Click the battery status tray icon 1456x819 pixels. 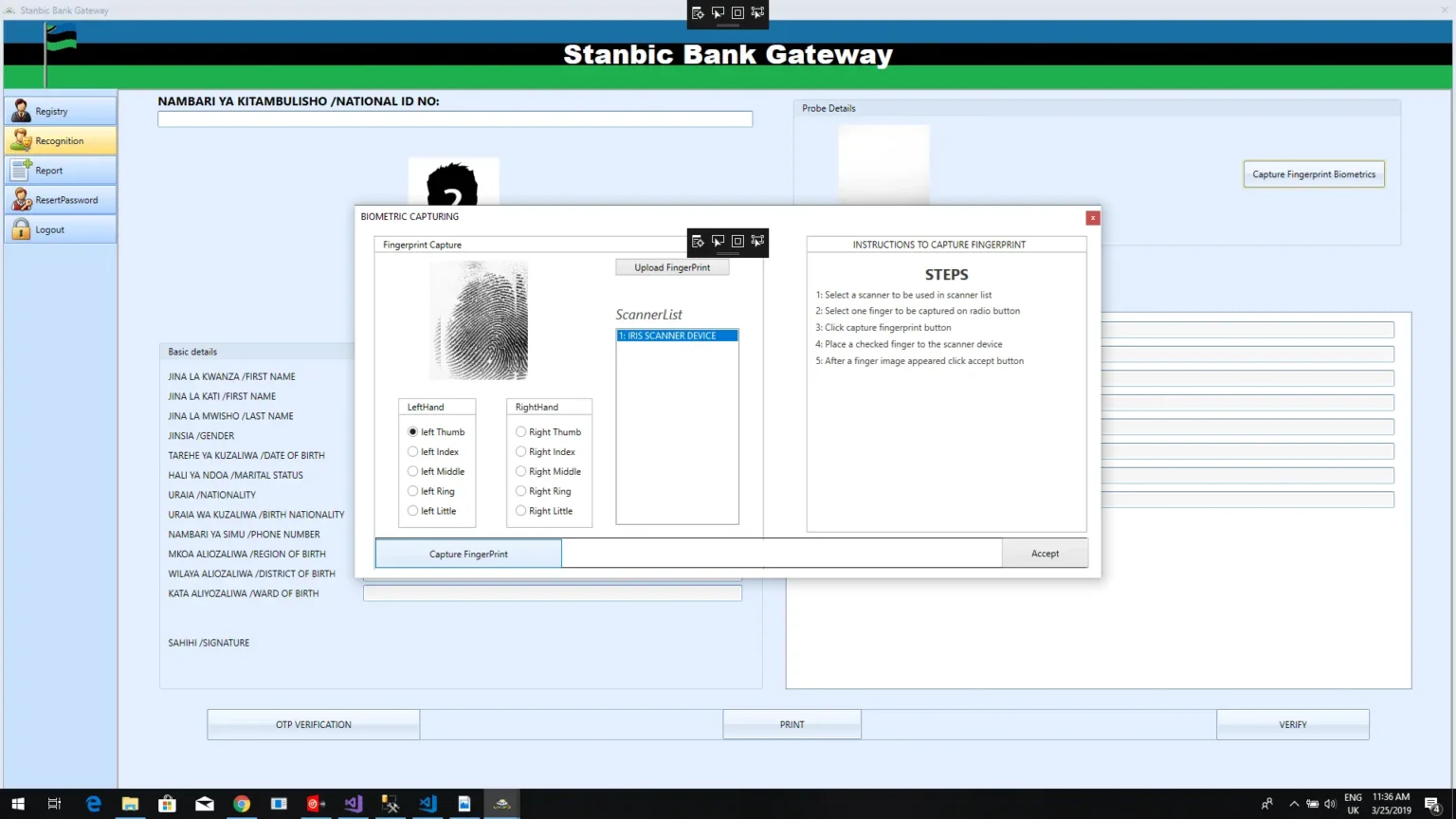tap(1313, 804)
